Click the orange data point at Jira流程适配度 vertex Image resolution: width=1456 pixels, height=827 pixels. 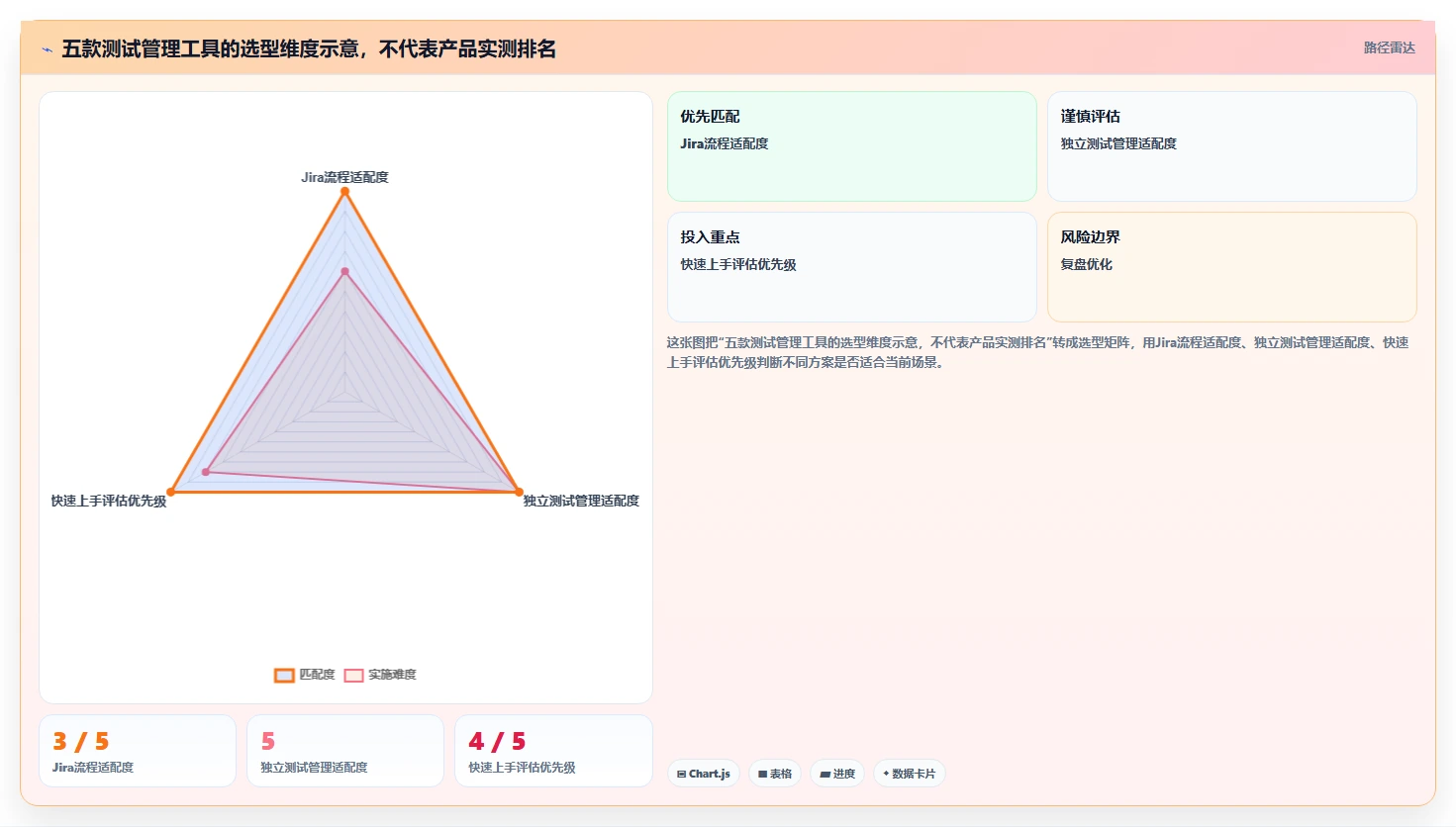(344, 192)
